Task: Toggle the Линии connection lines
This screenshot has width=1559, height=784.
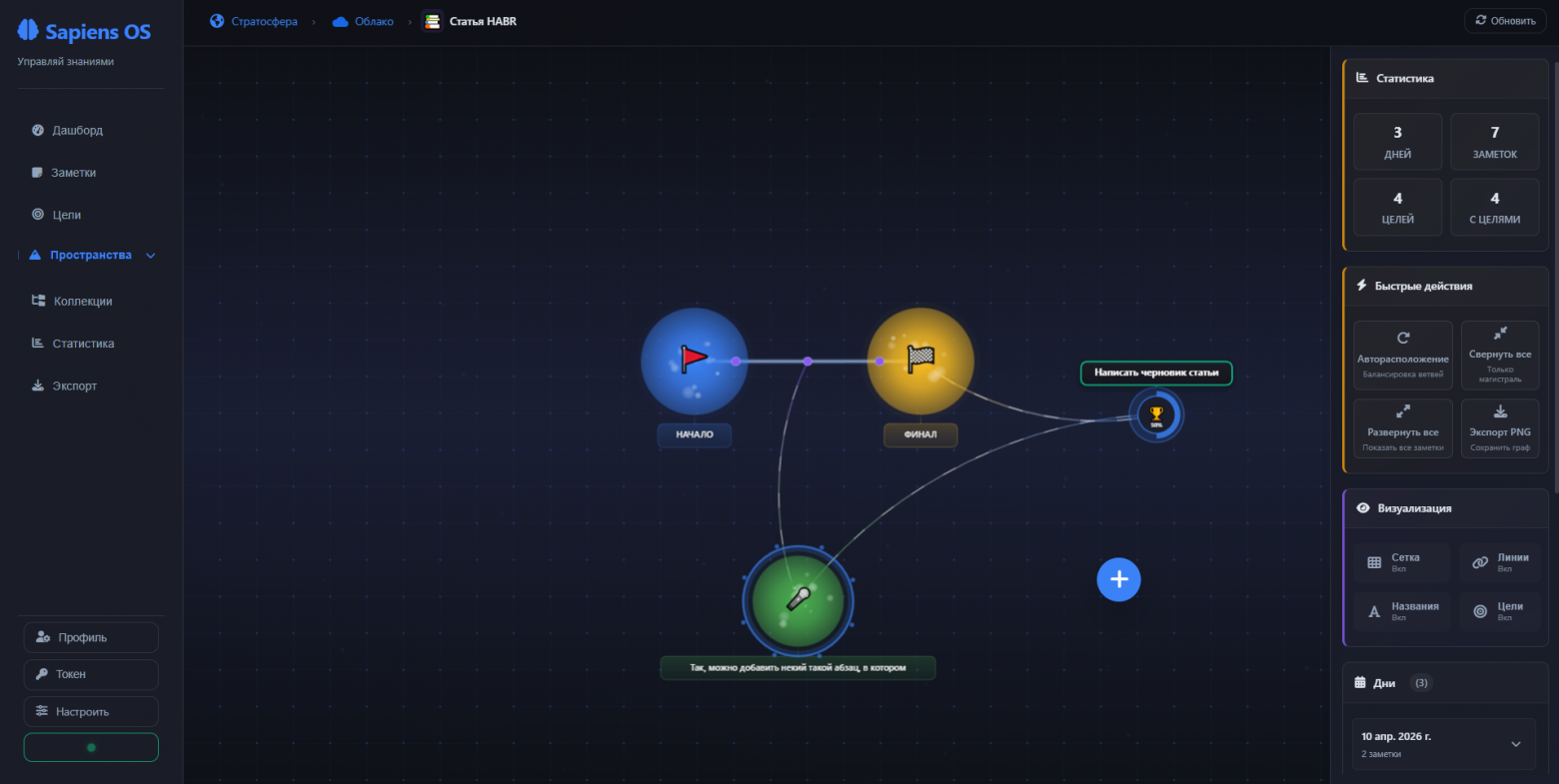Action: [x=1499, y=562]
